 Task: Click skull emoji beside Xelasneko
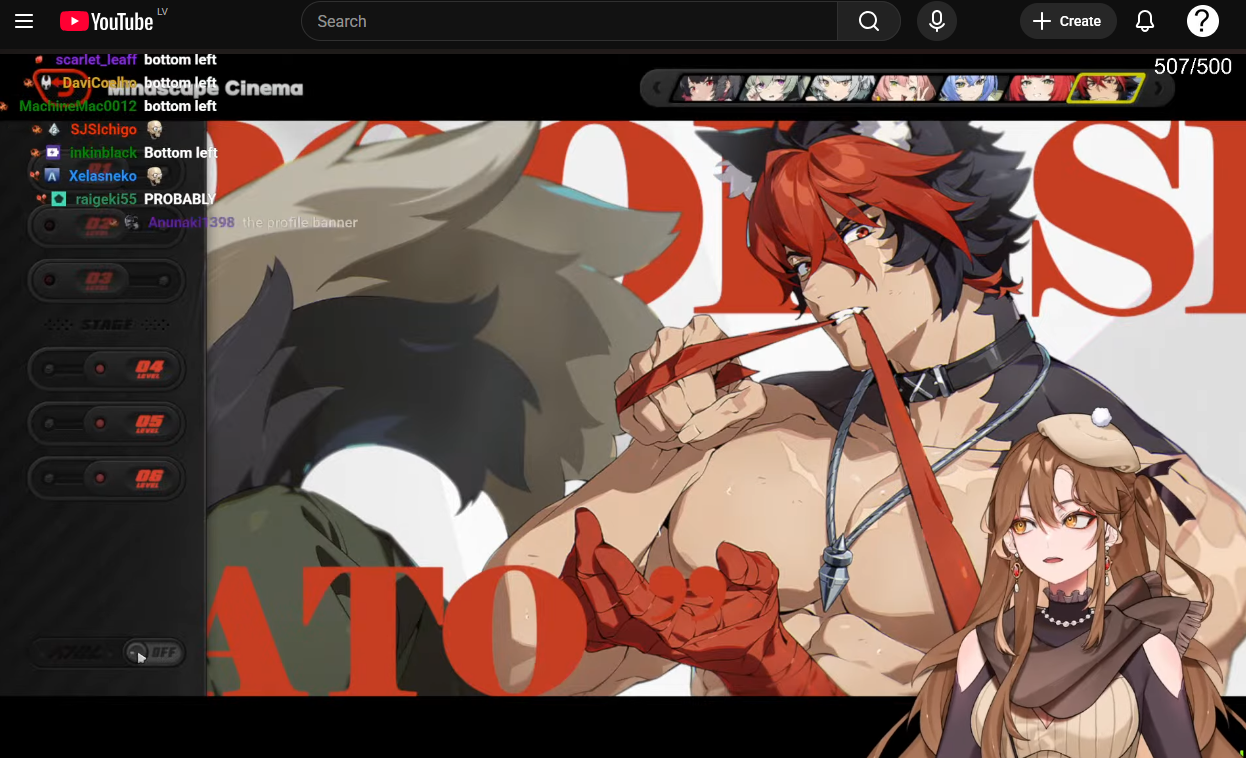(x=154, y=176)
